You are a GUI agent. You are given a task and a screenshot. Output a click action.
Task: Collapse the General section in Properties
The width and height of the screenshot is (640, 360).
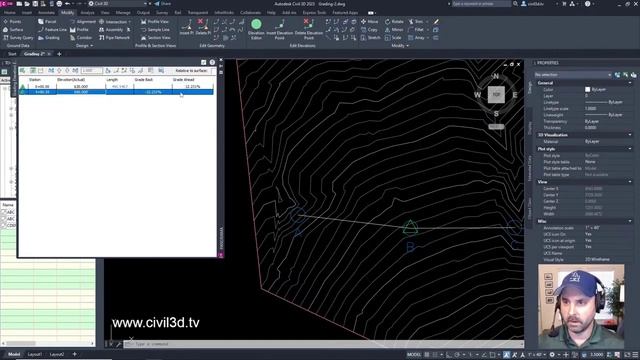click(x=630, y=83)
